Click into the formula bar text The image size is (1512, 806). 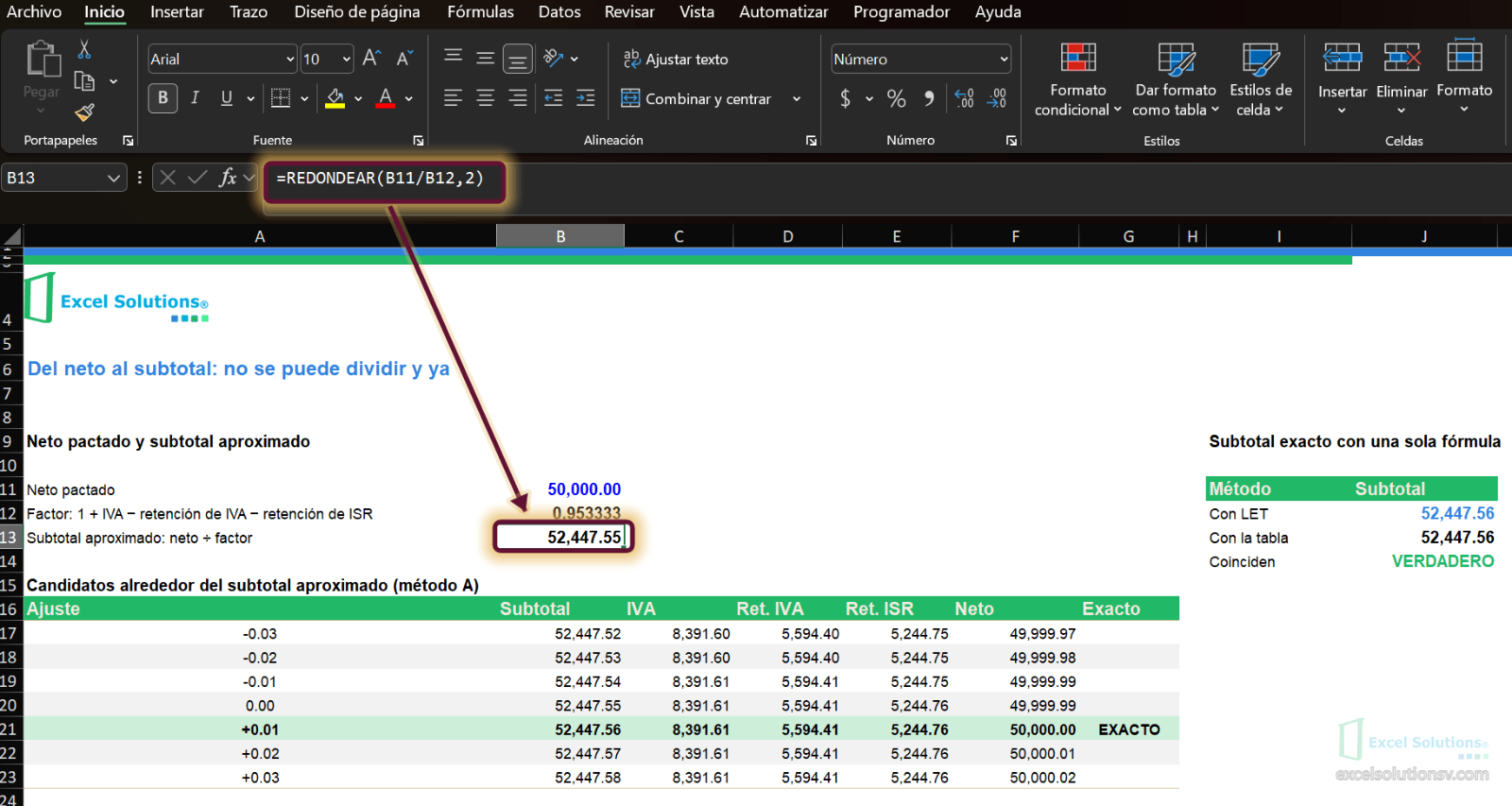[380, 178]
